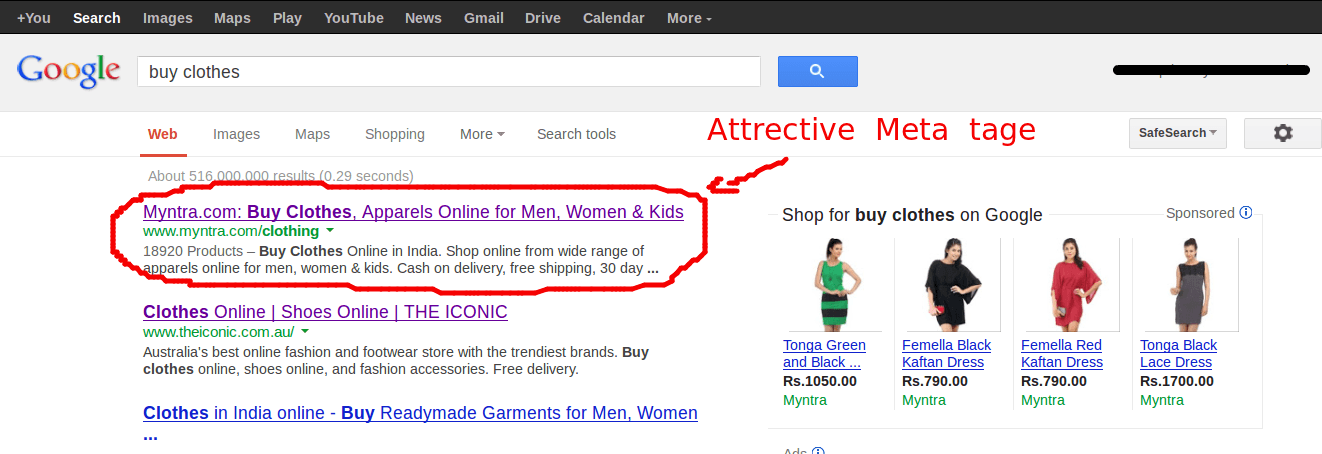Image resolution: width=1322 pixels, height=454 pixels.
Task: Open the Femella Red Kaftan Dress link
Action: click(1062, 353)
